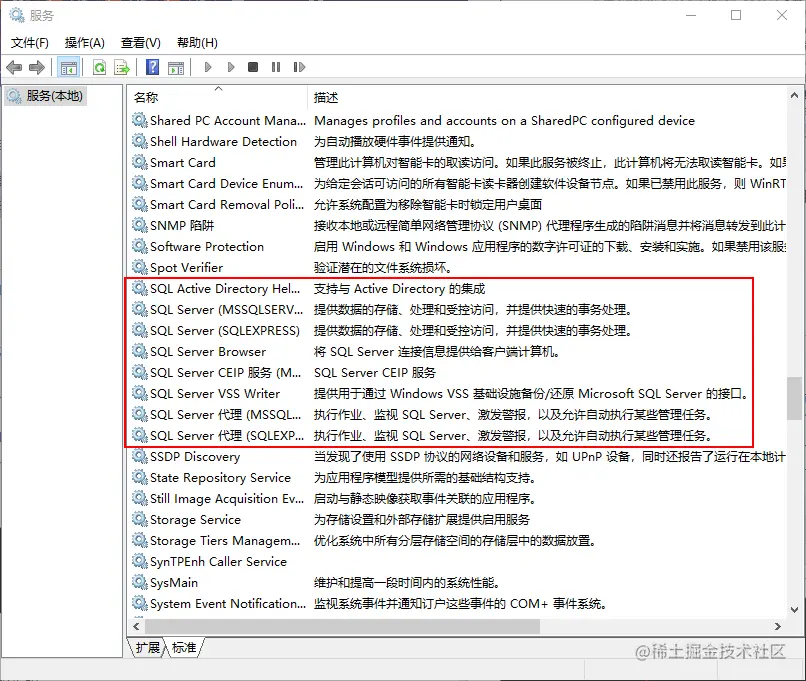Screen dimensions: 806x681
Task: Click gear icon beside Storage Service
Action: click(x=140, y=519)
